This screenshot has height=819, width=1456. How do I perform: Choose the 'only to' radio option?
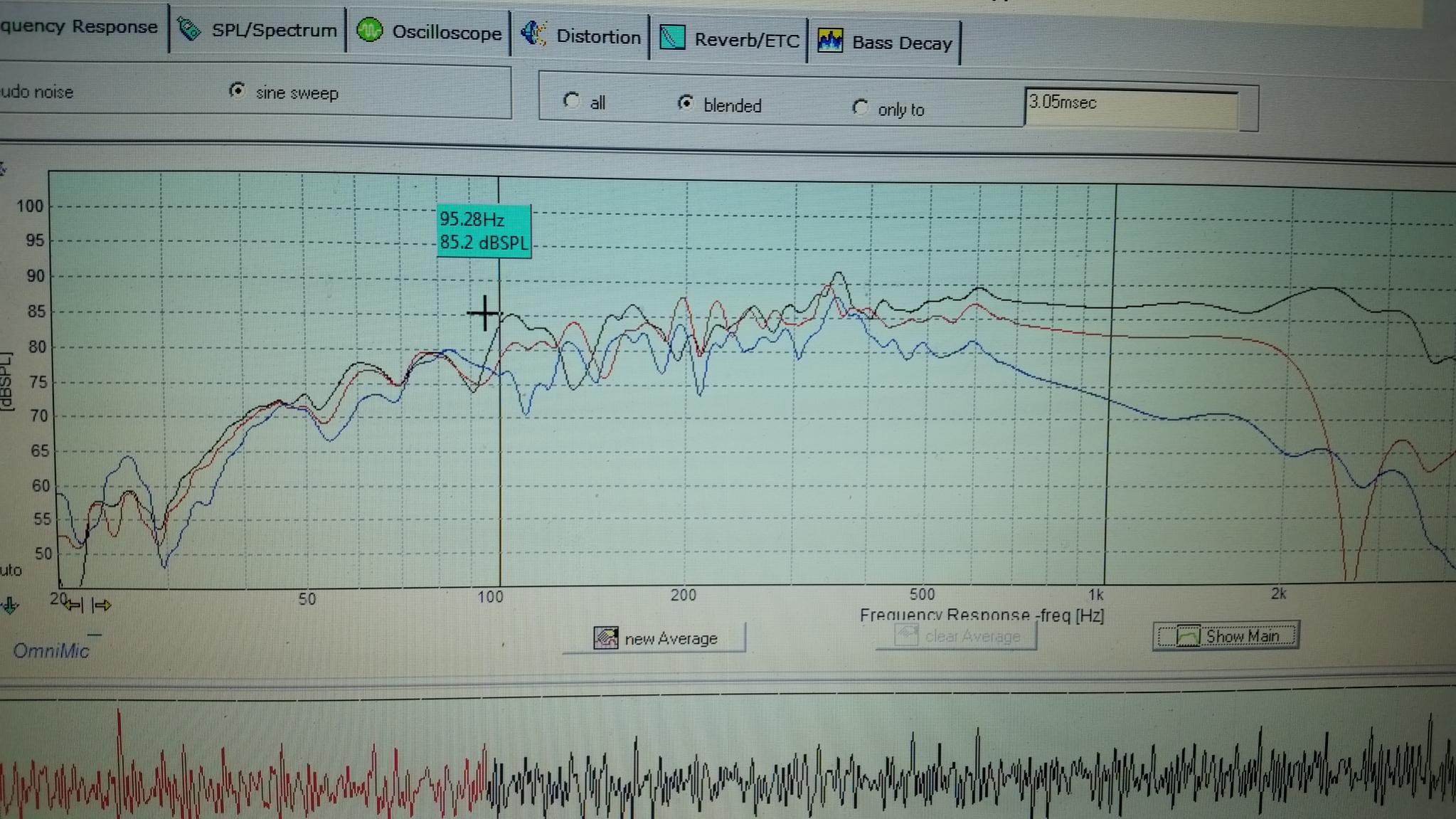point(860,107)
